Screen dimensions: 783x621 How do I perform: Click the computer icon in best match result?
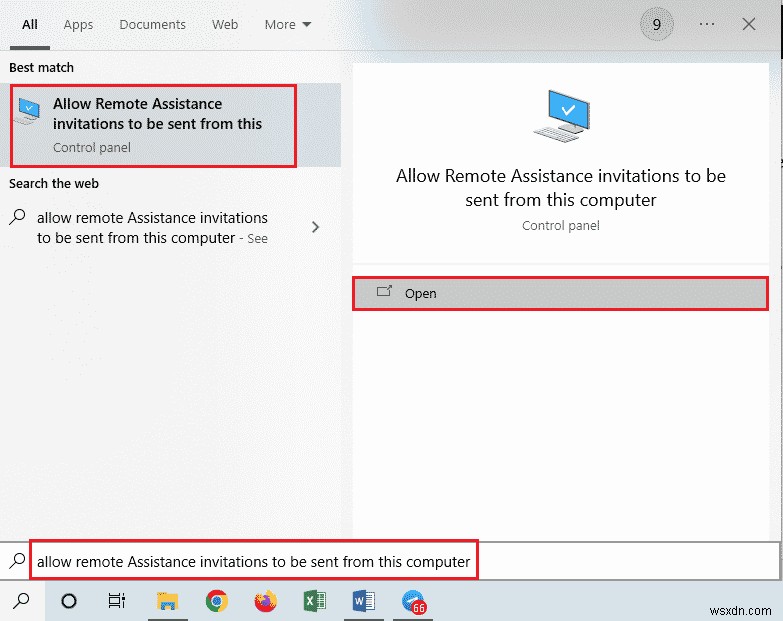pos(28,111)
